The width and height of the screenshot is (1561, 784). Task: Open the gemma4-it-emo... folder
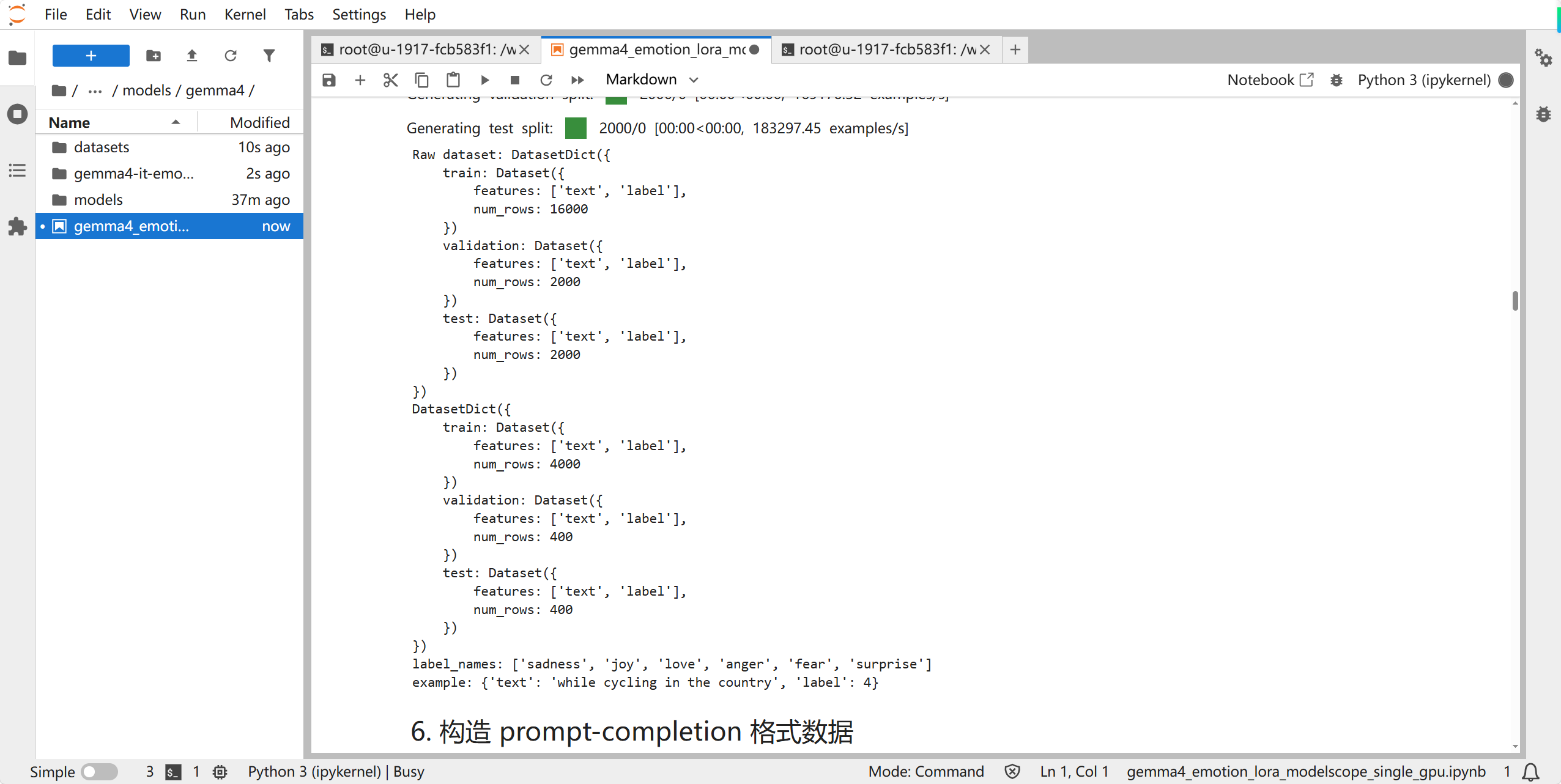pos(169,174)
